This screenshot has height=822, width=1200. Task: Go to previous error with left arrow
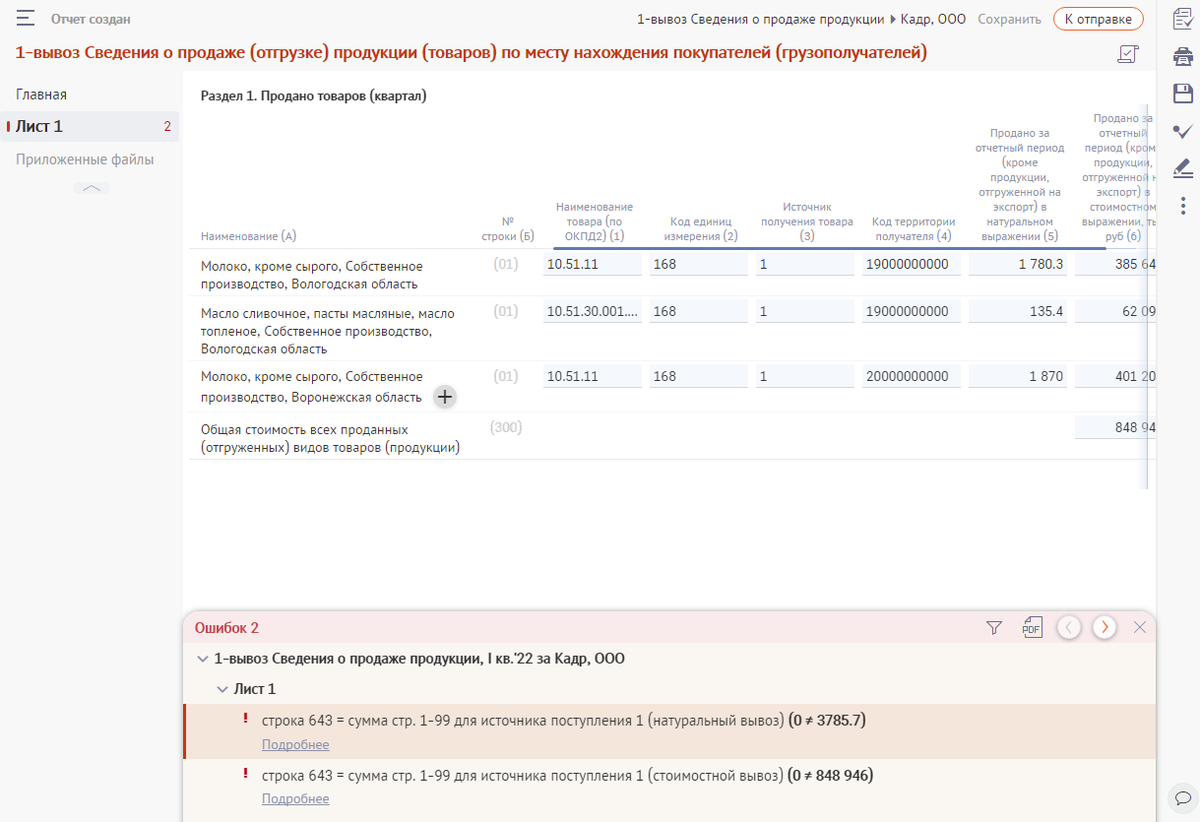[x=1069, y=628]
